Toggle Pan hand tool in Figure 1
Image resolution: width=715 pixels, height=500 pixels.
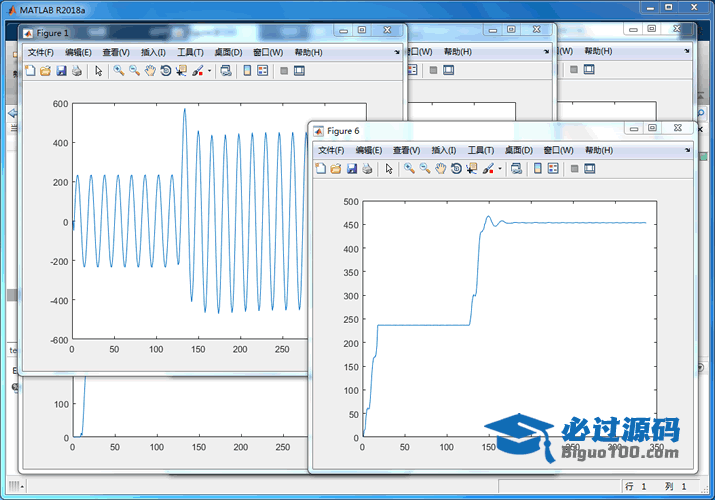point(150,71)
